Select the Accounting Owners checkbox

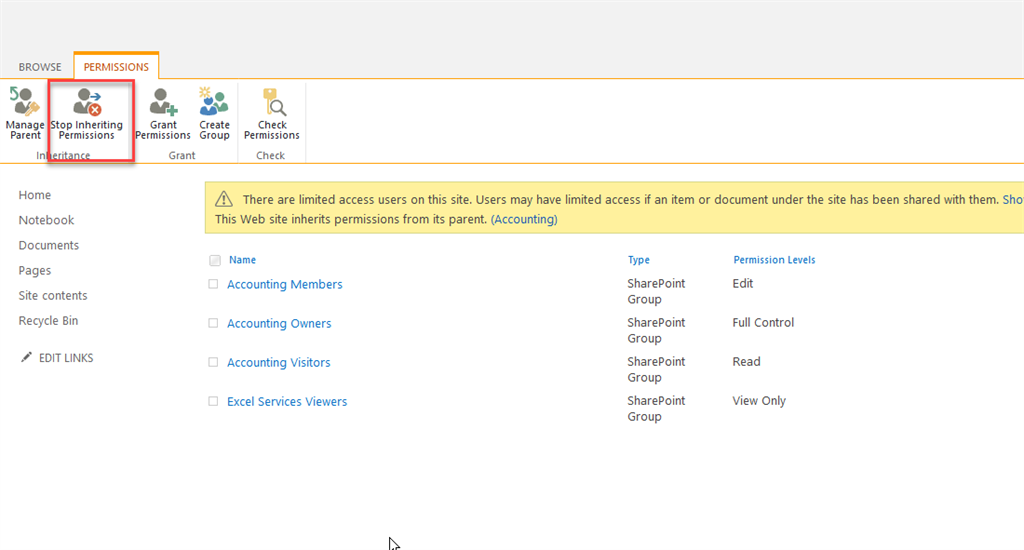pos(213,323)
